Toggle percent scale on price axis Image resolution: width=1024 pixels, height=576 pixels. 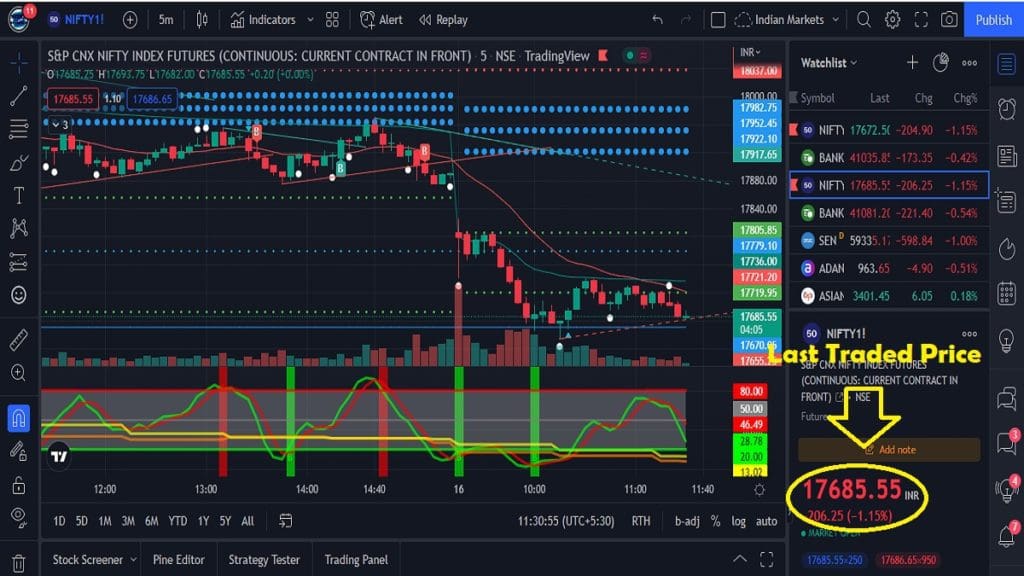click(716, 521)
